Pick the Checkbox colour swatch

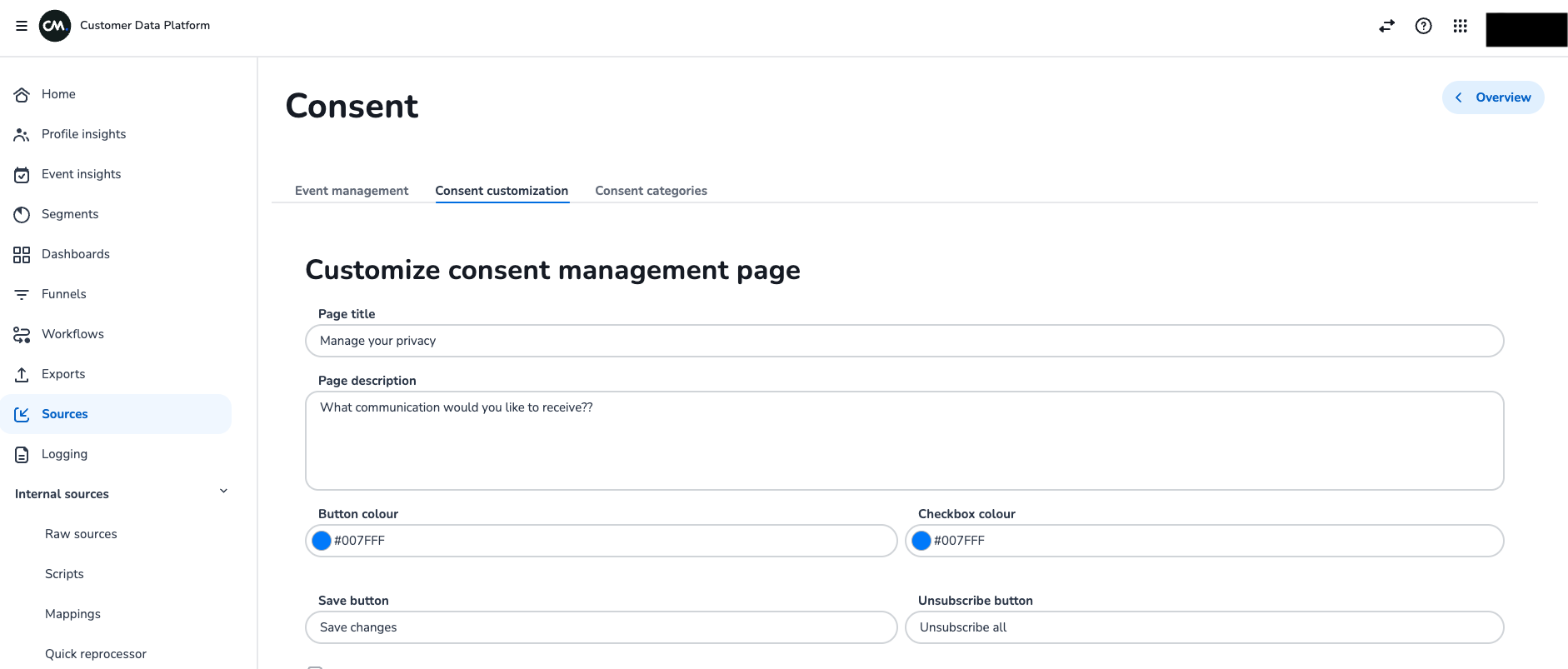click(x=921, y=541)
